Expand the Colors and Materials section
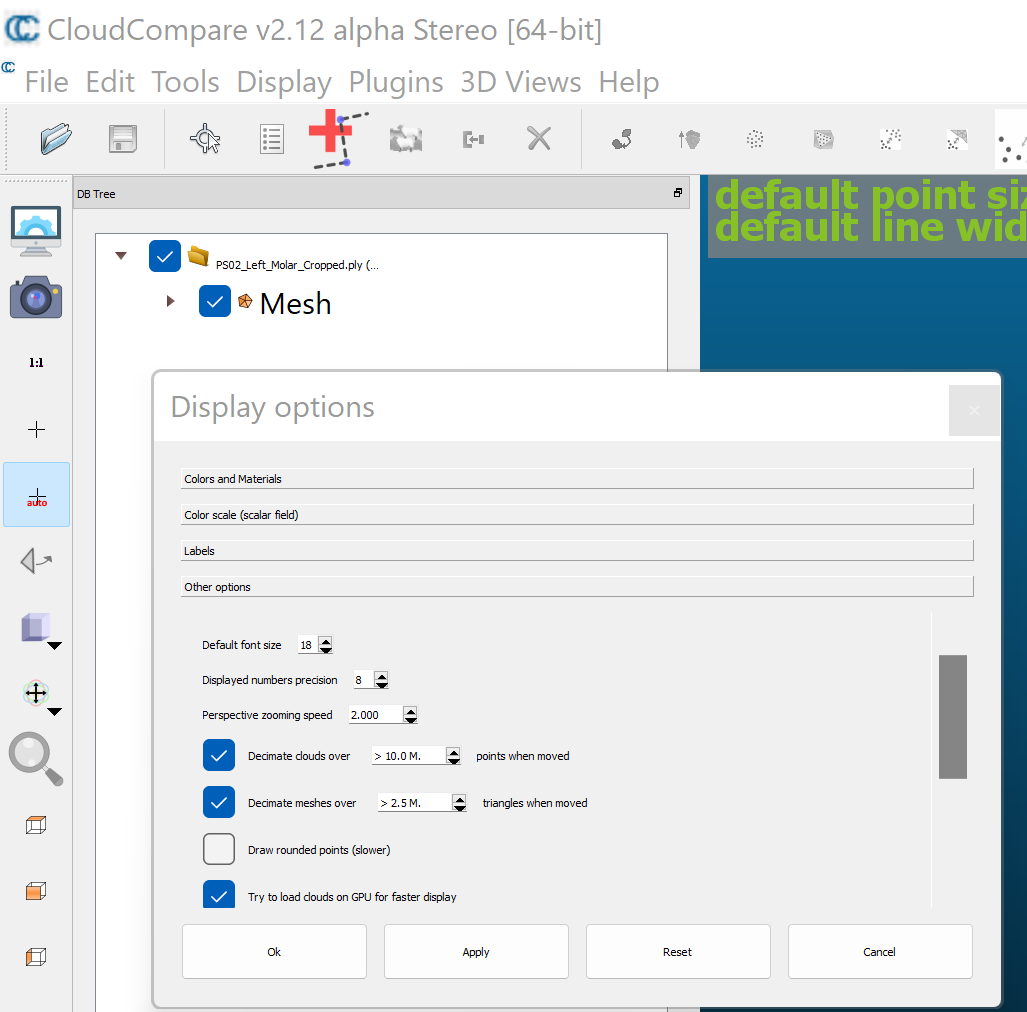Viewport: 1027px width, 1012px height. 577,478
